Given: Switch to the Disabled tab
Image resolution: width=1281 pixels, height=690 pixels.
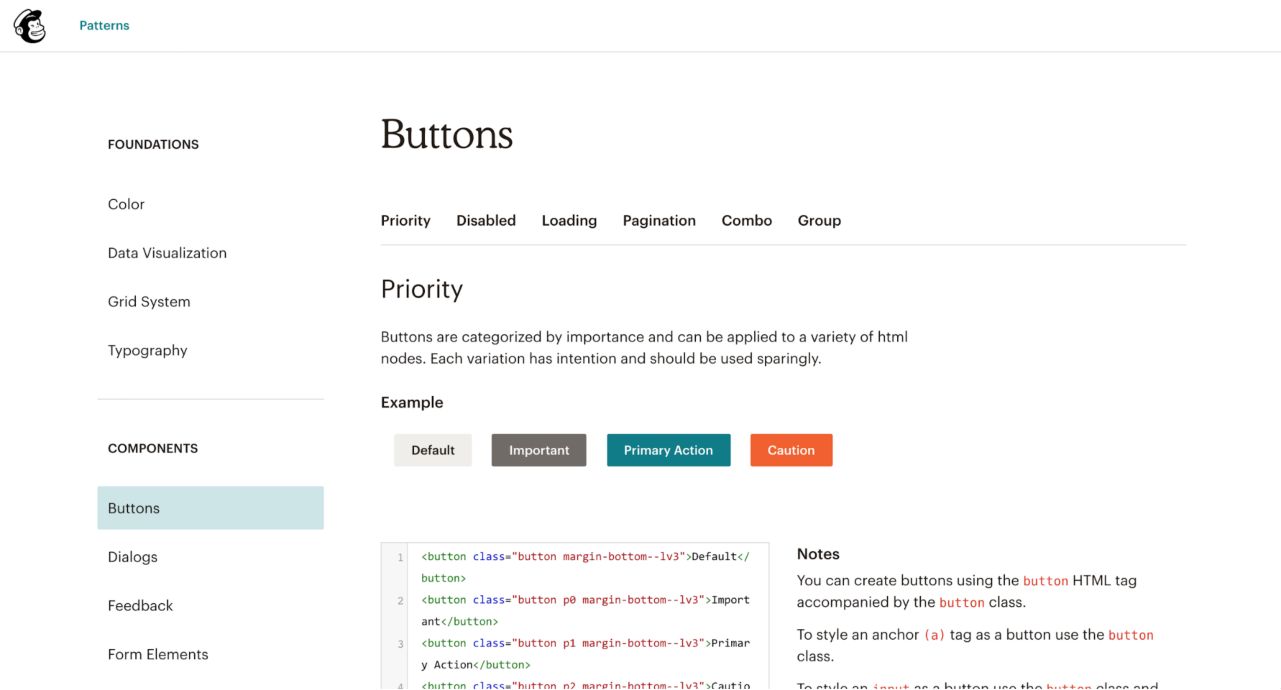Looking at the screenshot, I should coord(486,220).
